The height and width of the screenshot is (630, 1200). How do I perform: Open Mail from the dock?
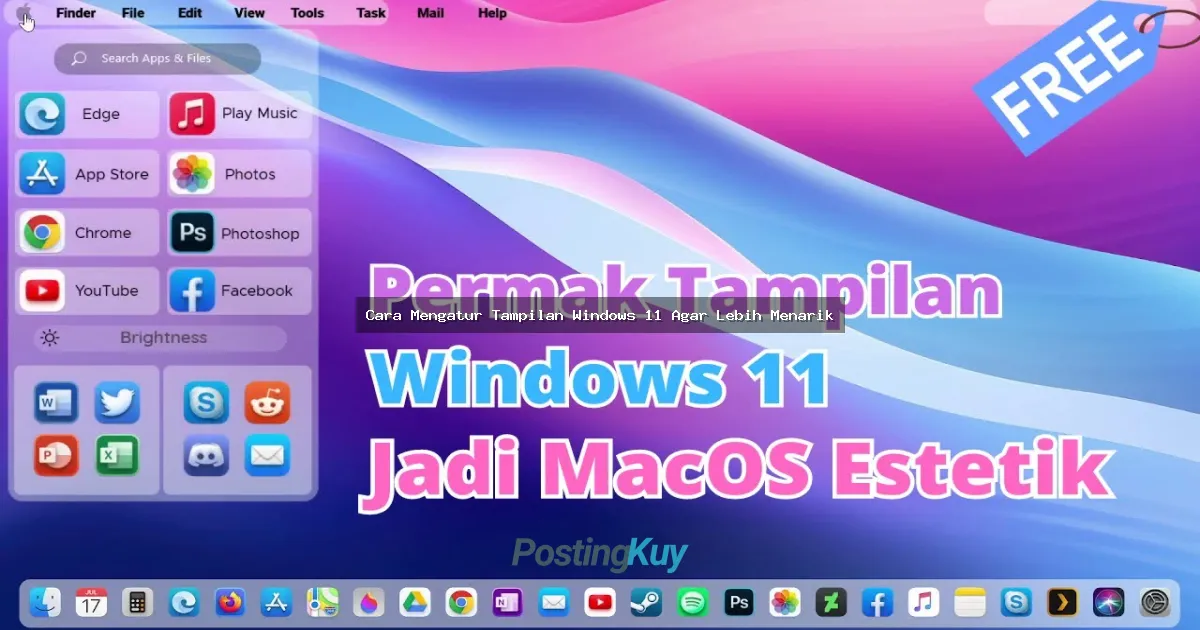tap(554, 602)
